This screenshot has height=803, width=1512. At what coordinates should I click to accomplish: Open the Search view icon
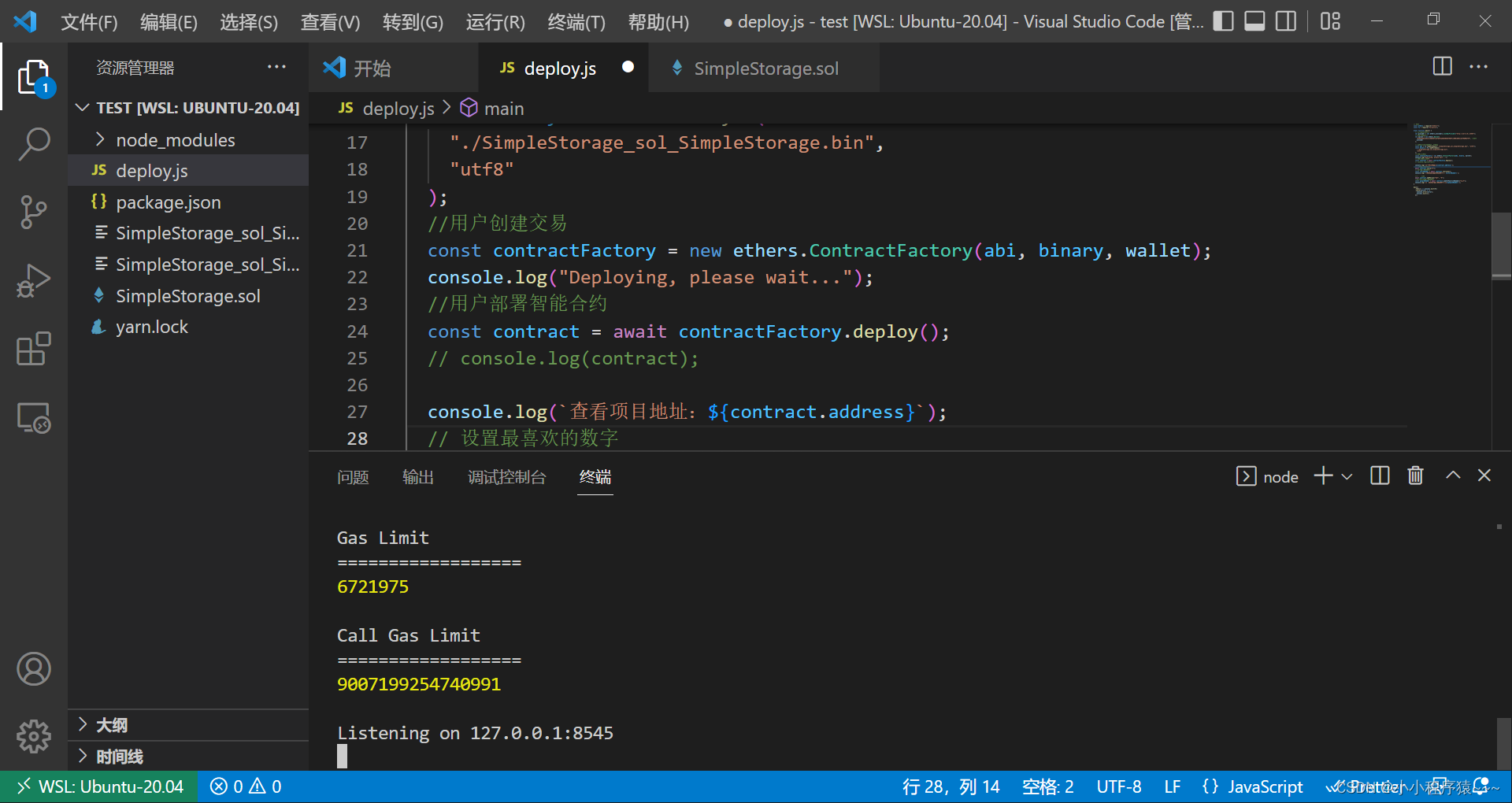tap(34, 145)
